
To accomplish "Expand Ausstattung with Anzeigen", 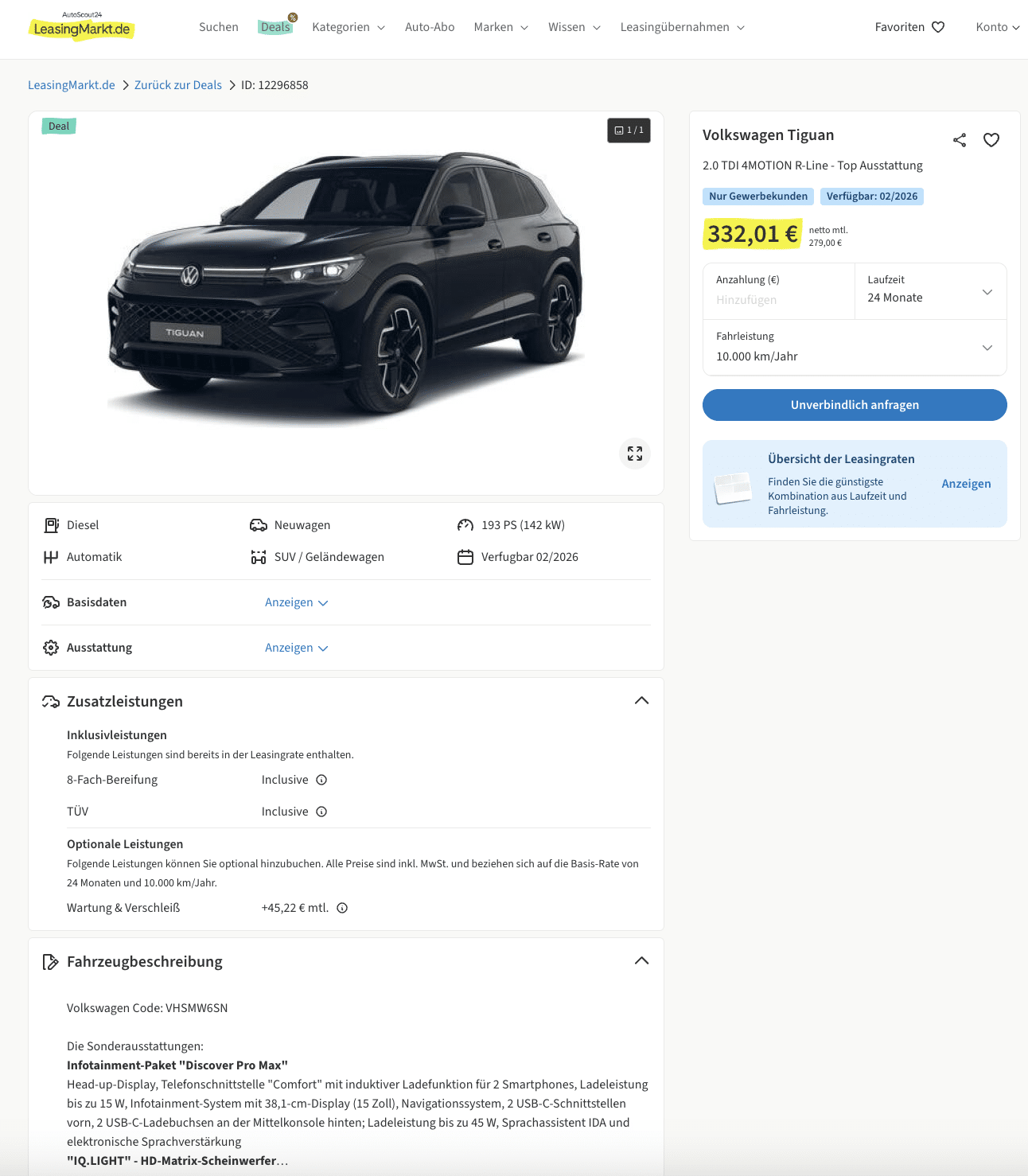I will 296,648.
